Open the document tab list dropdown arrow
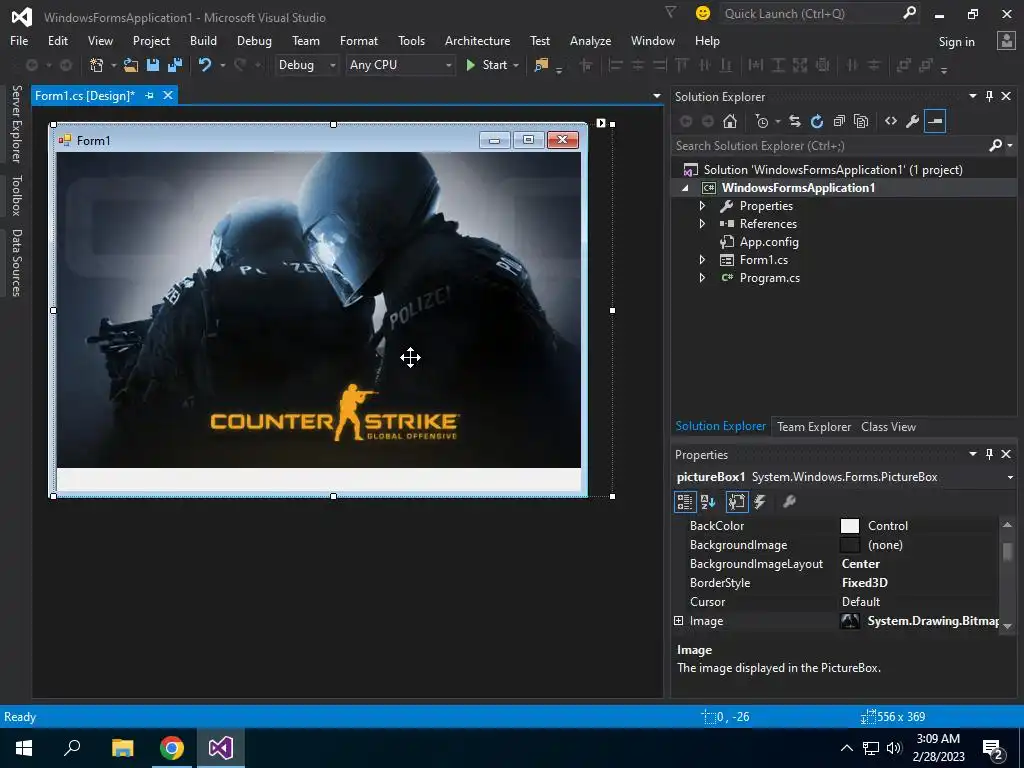The image size is (1024, 768). 656,96
